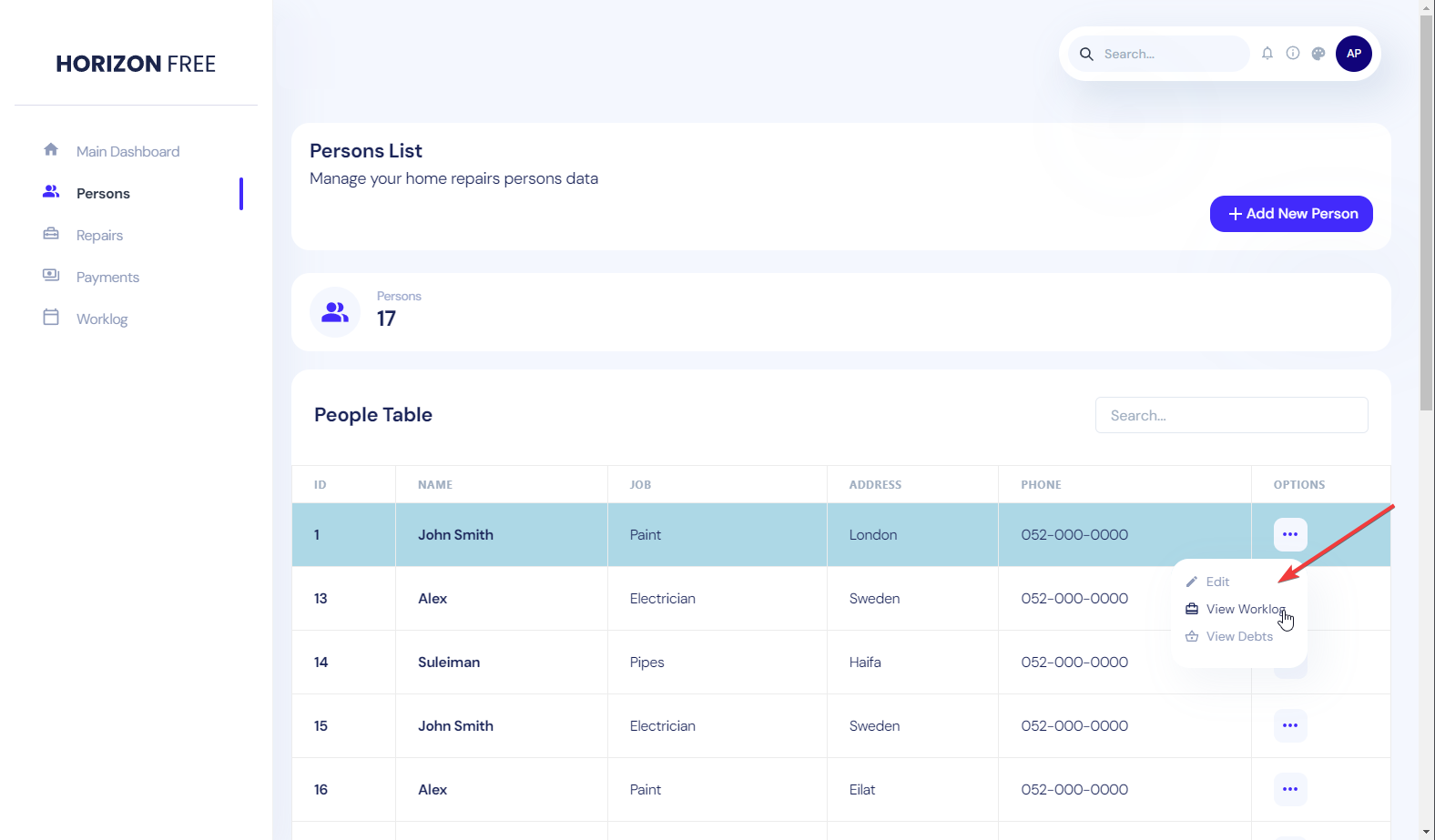Image resolution: width=1435 pixels, height=840 pixels.
Task: Click the Payments sidebar icon
Action: [x=51, y=275]
